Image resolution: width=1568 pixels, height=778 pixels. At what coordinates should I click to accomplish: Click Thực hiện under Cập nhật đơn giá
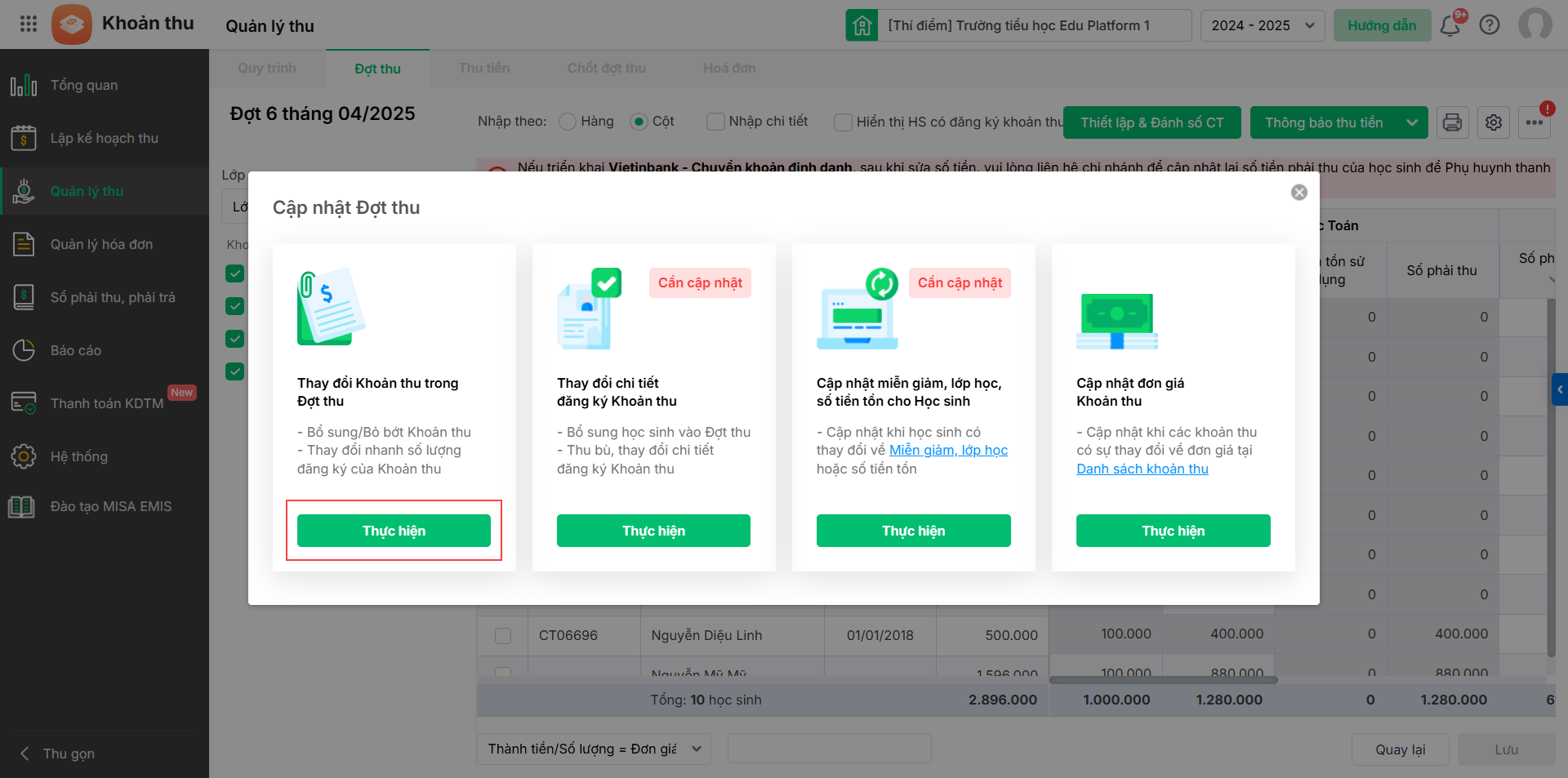click(x=1173, y=531)
